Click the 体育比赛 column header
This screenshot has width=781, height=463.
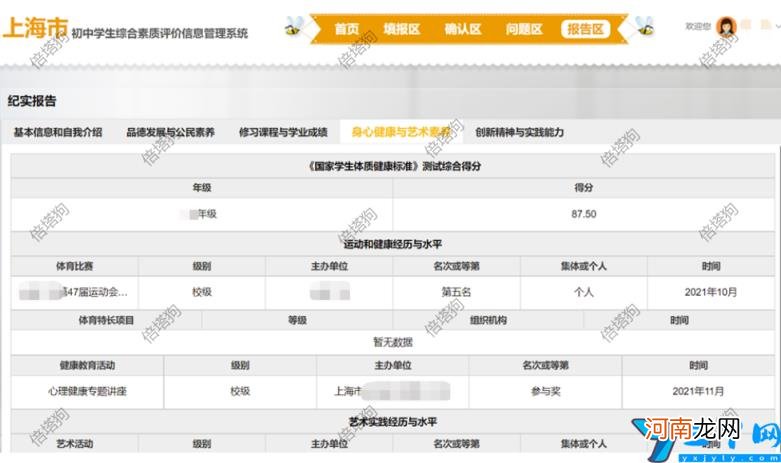click(x=74, y=266)
